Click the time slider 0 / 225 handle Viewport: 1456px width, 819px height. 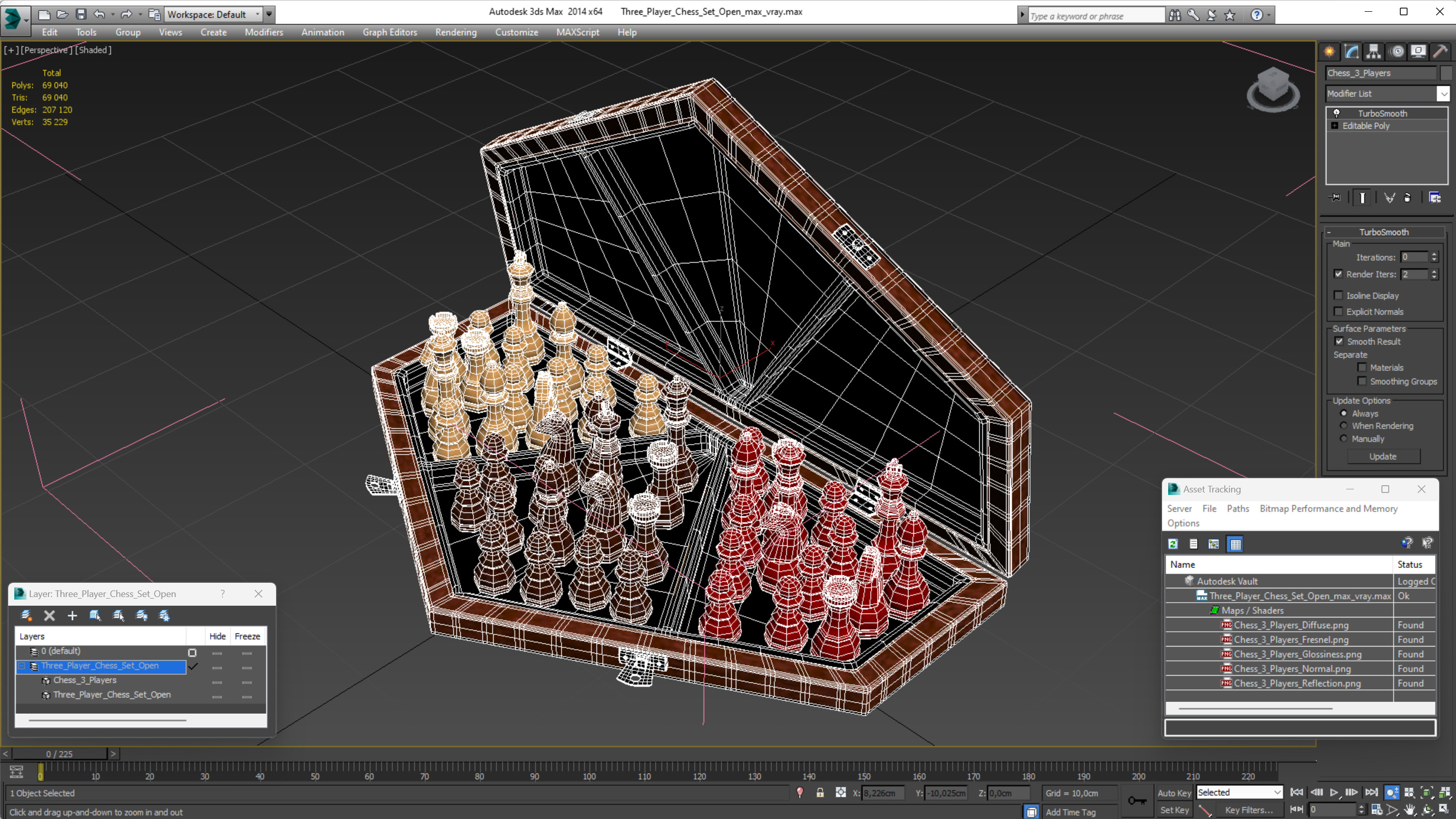(x=59, y=754)
